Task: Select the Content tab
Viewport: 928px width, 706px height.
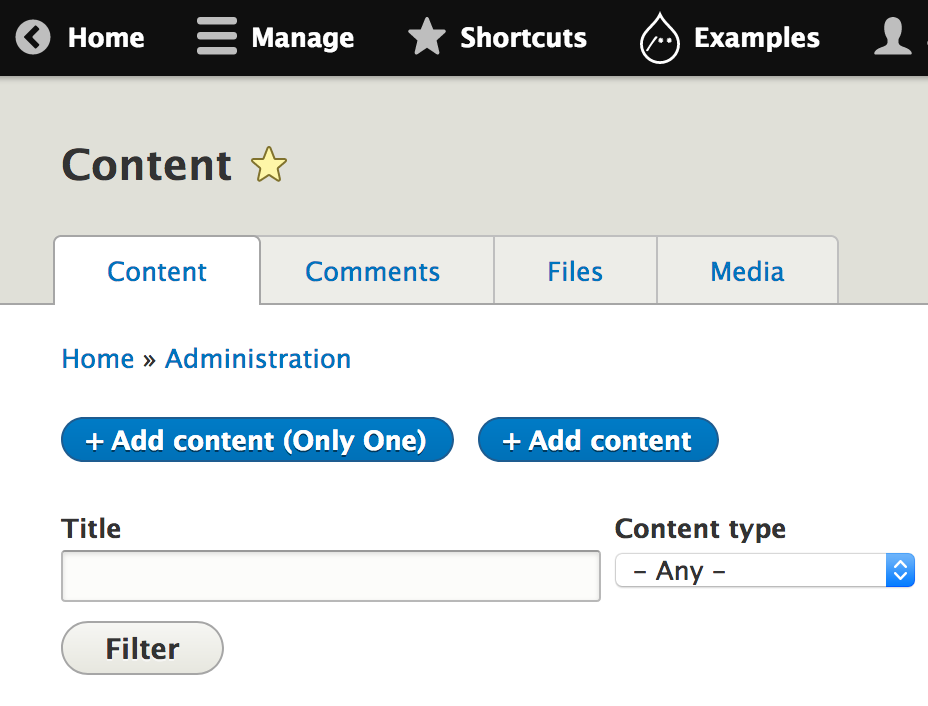Action: click(x=157, y=272)
